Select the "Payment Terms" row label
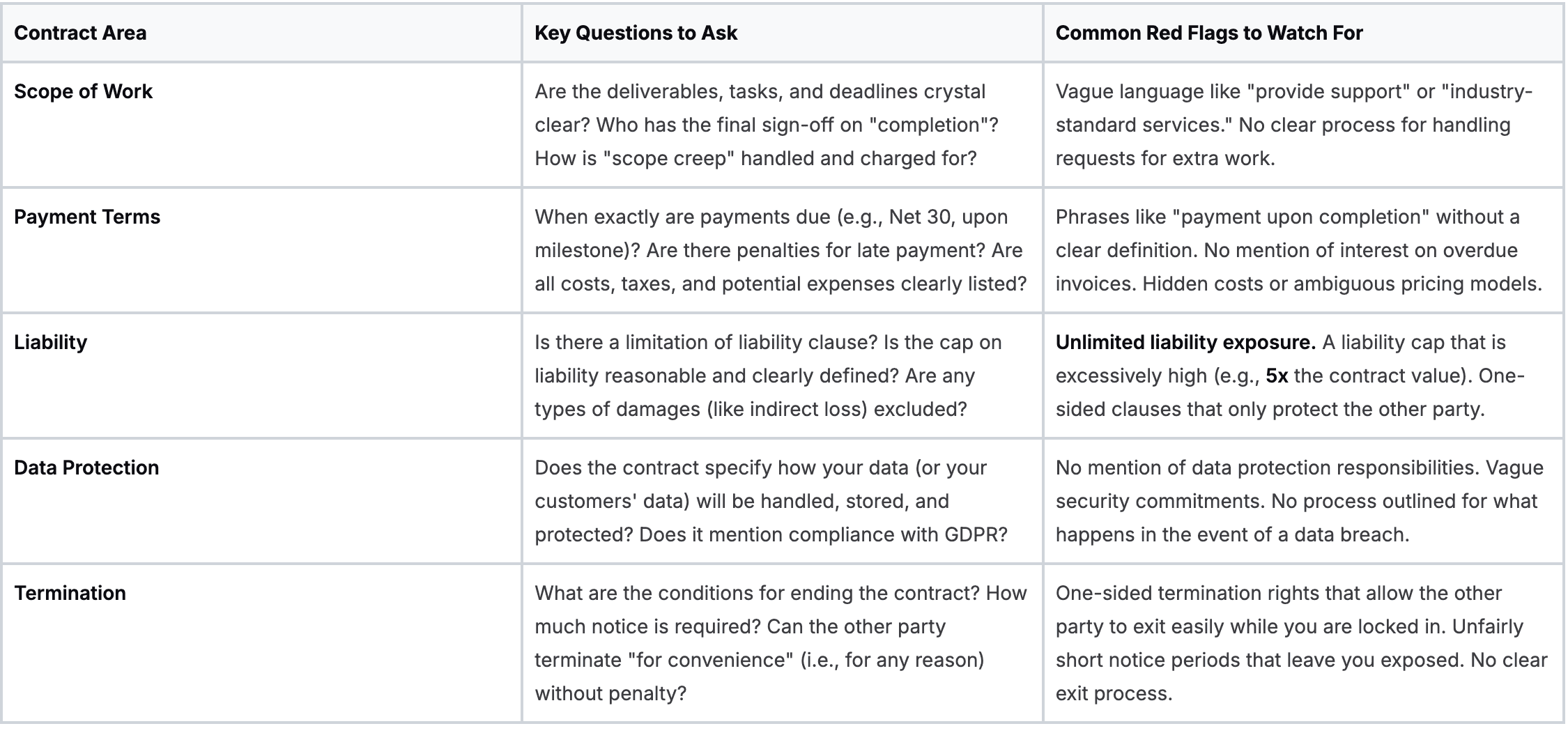This screenshot has width=1568, height=733. click(x=87, y=217)
